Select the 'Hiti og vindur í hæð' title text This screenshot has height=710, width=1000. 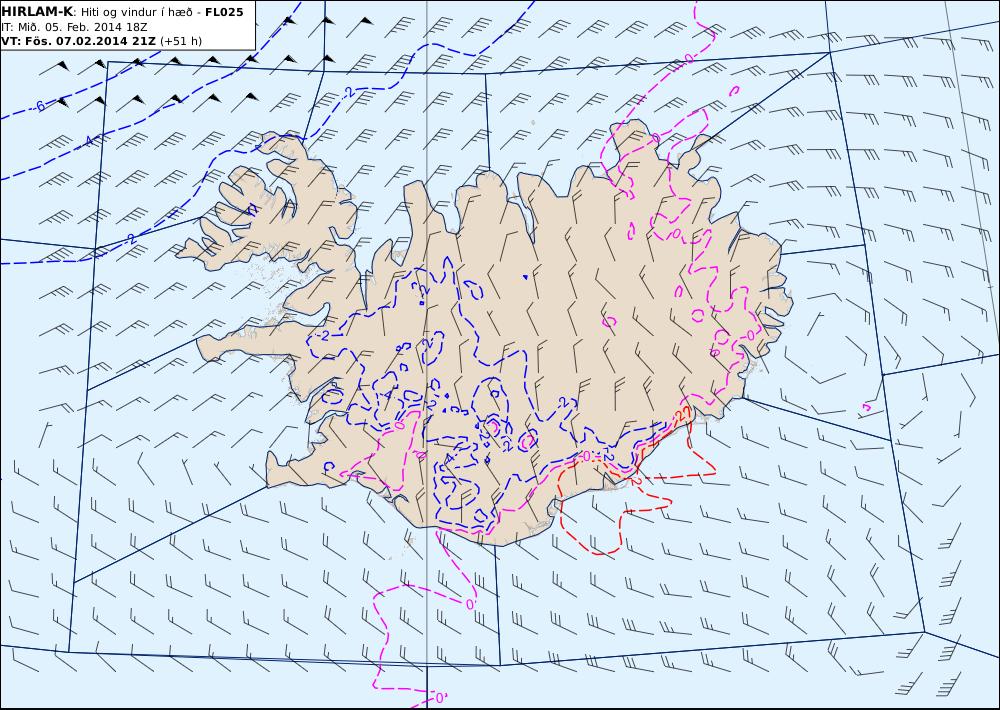(x=138, y=12)
